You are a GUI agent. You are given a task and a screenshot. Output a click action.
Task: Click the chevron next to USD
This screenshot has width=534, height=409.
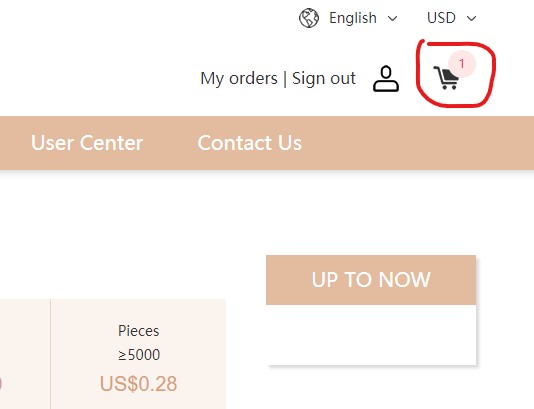[471, 18]
